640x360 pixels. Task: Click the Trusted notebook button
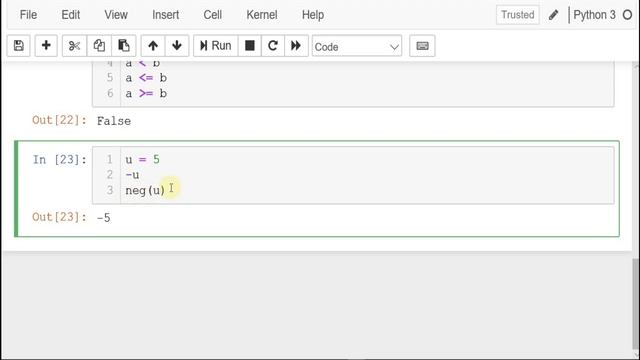(518, 15)
